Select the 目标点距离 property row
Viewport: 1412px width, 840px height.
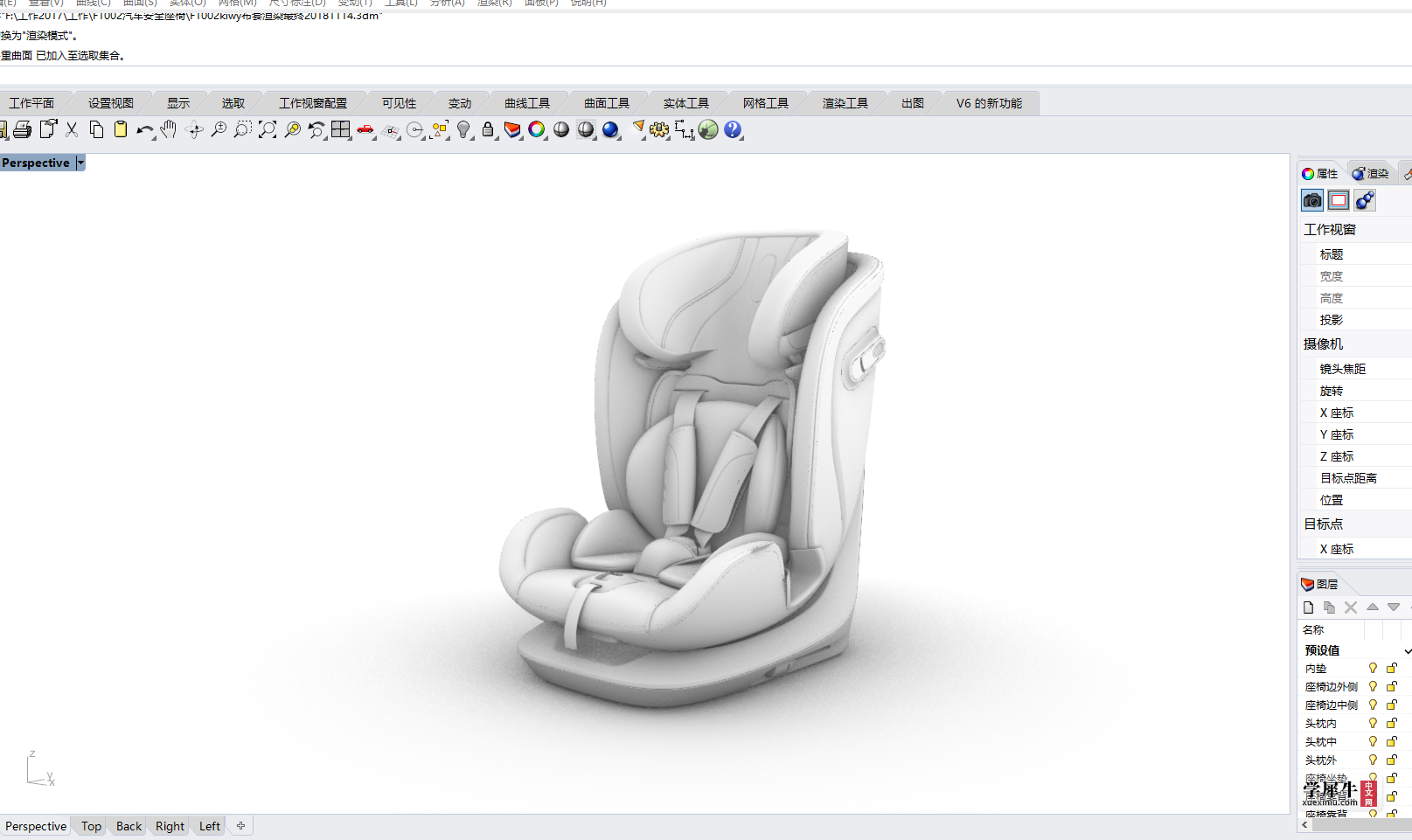[1356, 478]
